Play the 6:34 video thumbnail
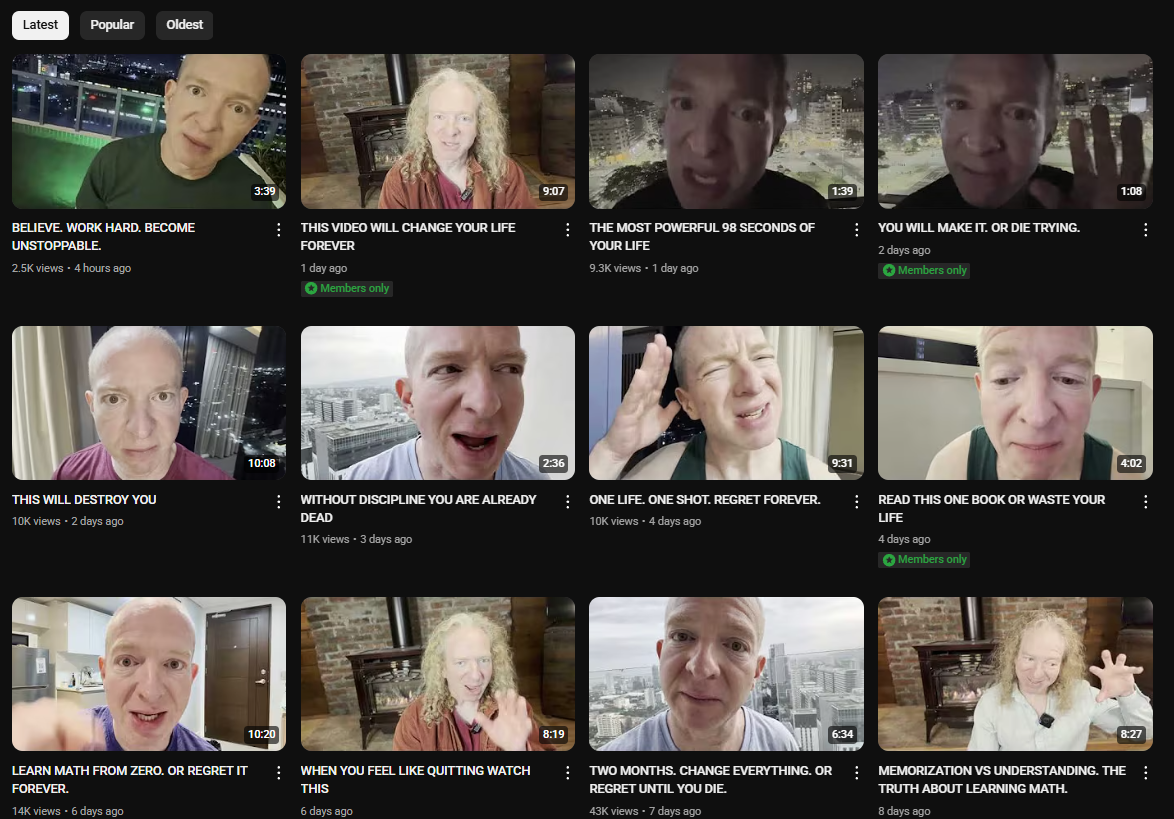Screen dimensions: 1174x819 726,674
